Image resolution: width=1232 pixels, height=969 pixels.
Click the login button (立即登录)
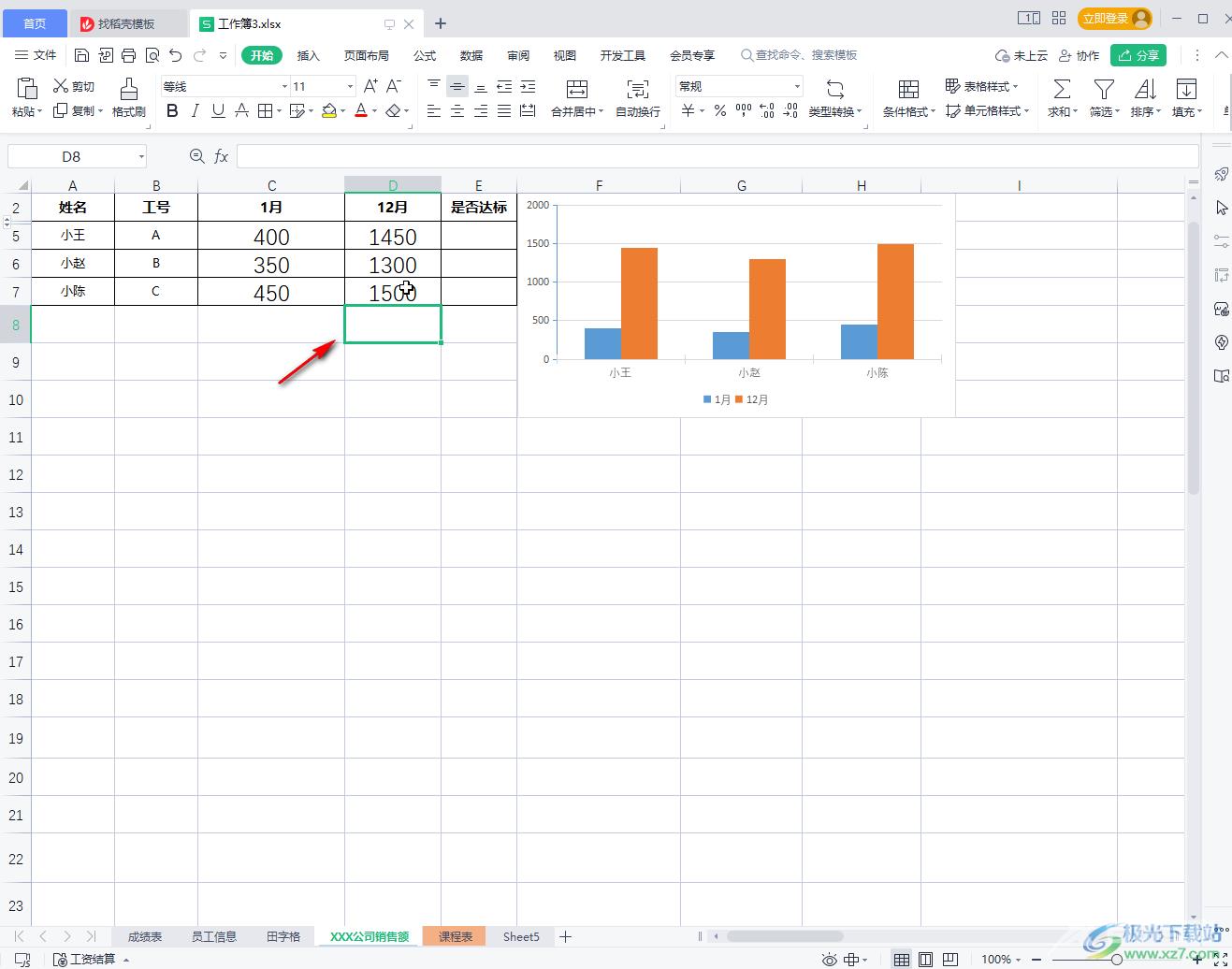(x=1114, y=19)
